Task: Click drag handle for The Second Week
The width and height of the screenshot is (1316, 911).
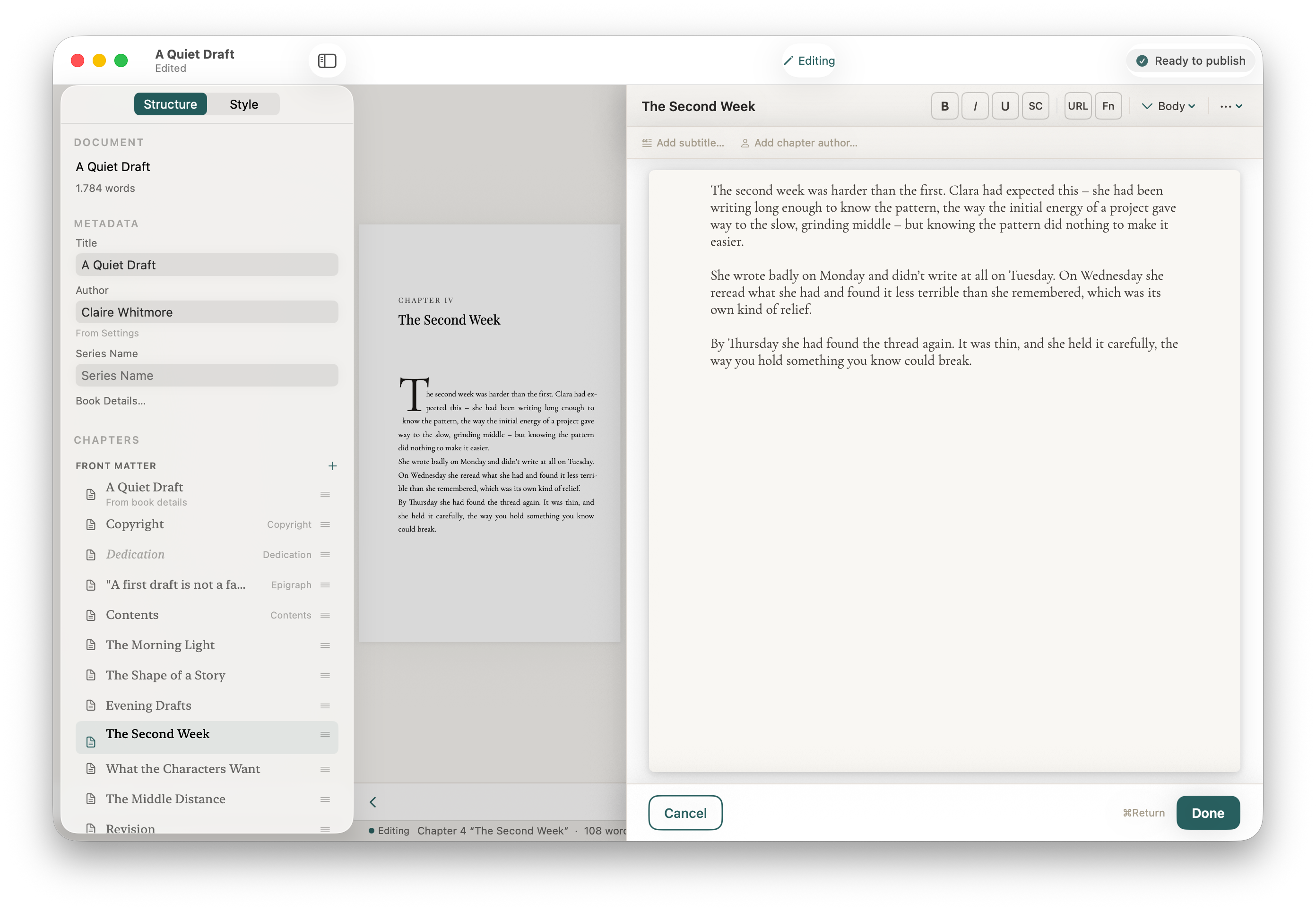Action: pos(325,735)
